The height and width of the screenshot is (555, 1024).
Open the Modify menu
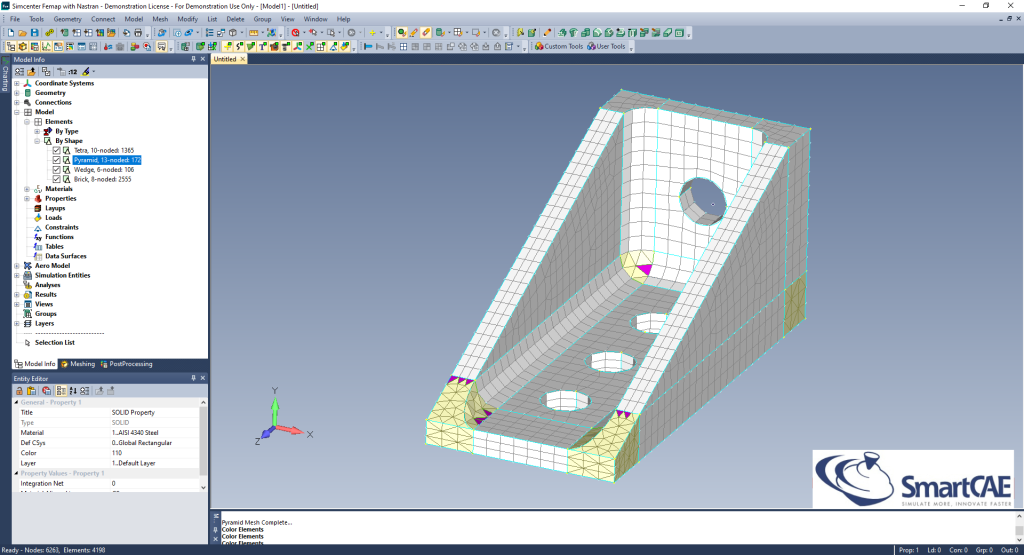coord(187,19)
